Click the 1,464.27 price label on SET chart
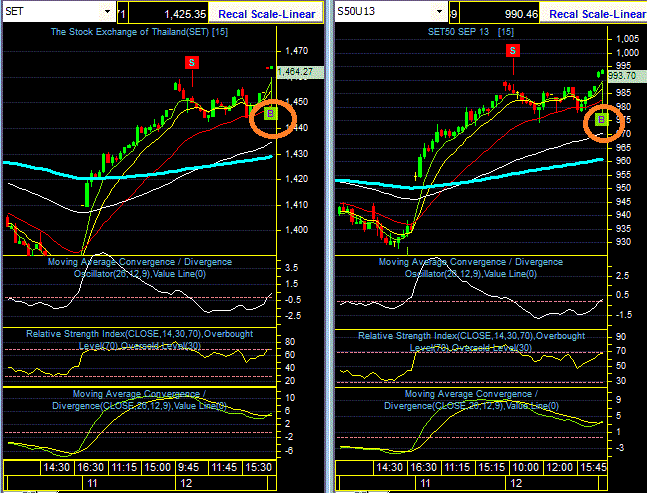 [x=300, y=72]
